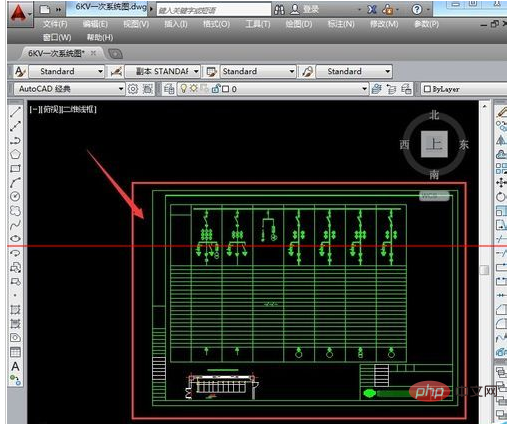Open the 绘图(D) menu
The image size is (508, 424).
pos(299,24)
